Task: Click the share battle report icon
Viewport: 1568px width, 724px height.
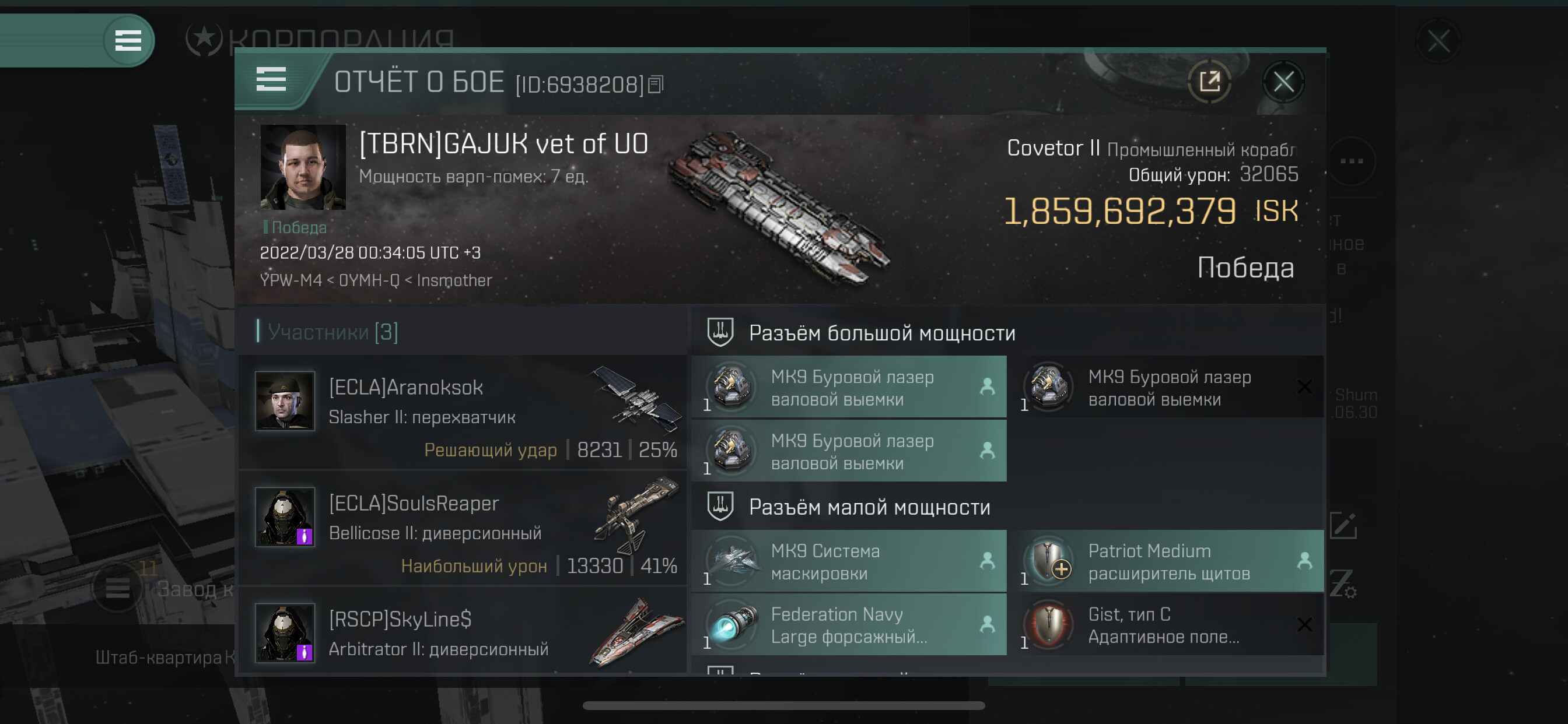Action: [x=1209, y=82]
